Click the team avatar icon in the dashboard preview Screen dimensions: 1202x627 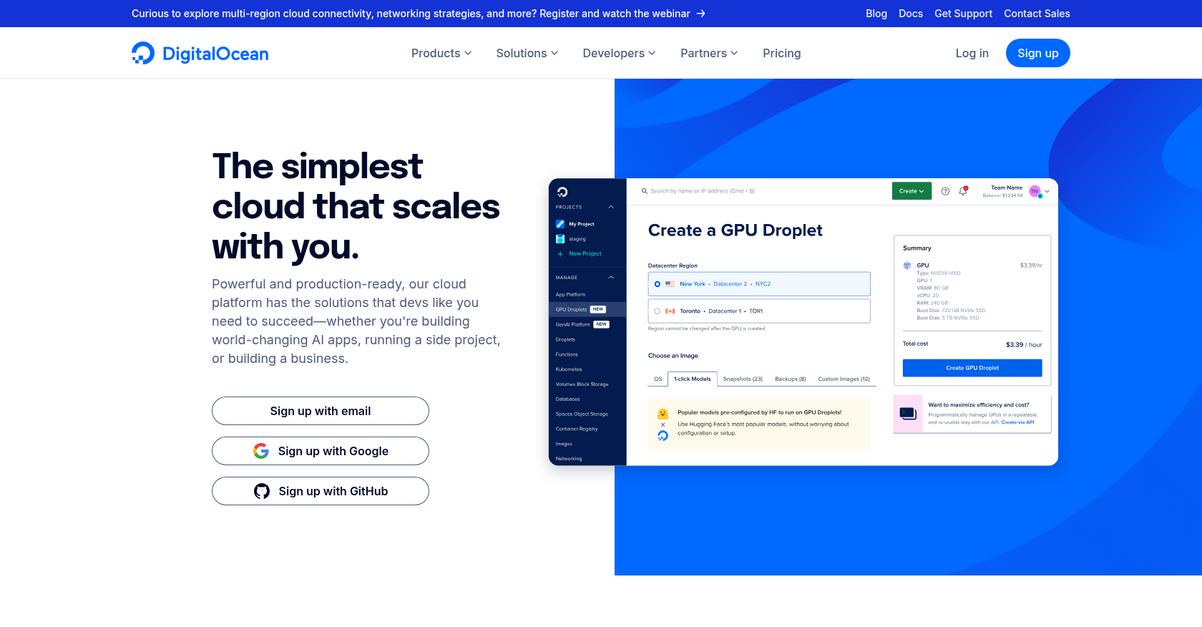click(x=1035, y=191)
